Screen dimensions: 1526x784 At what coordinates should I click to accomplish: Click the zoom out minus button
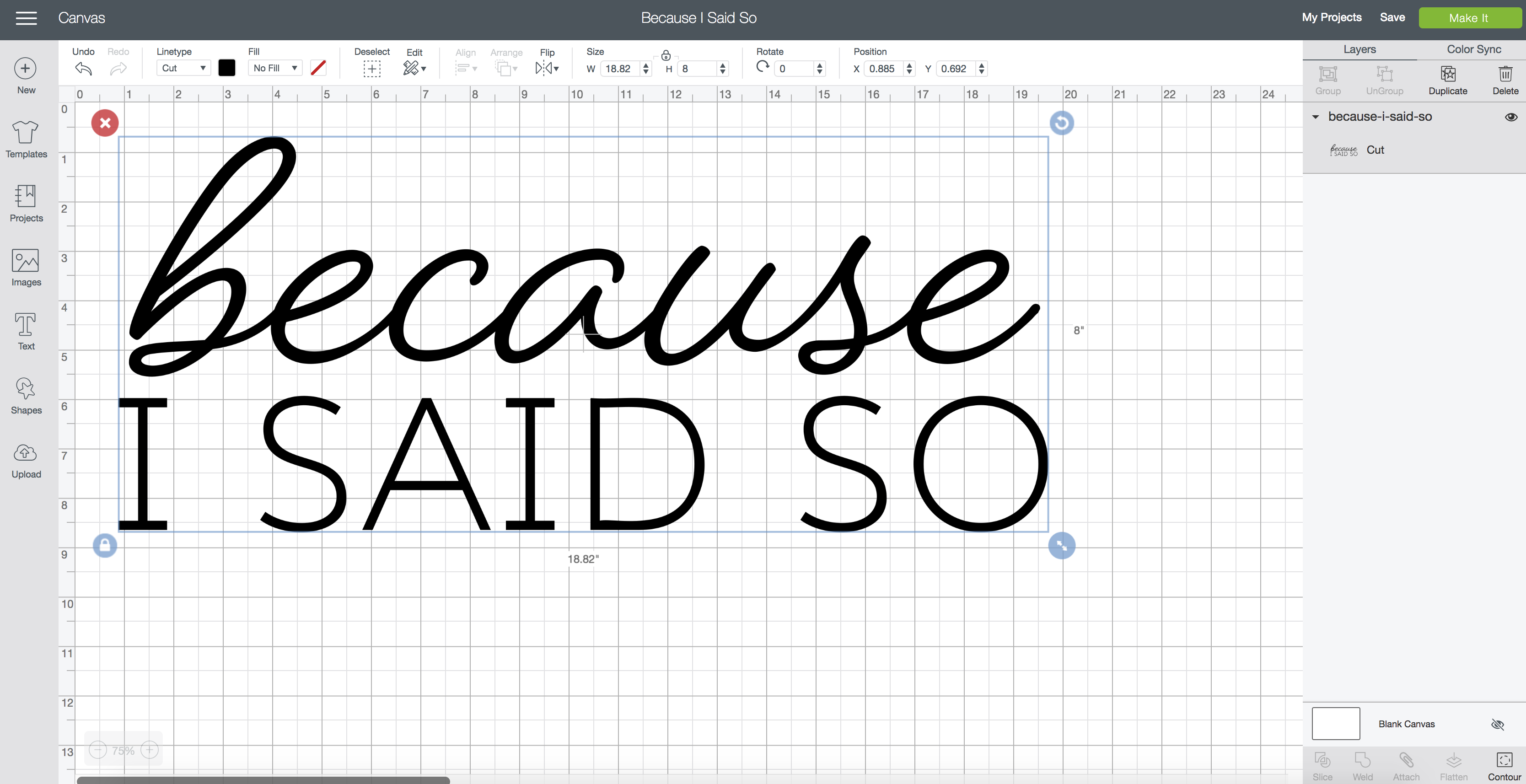[x=98, y=750]
